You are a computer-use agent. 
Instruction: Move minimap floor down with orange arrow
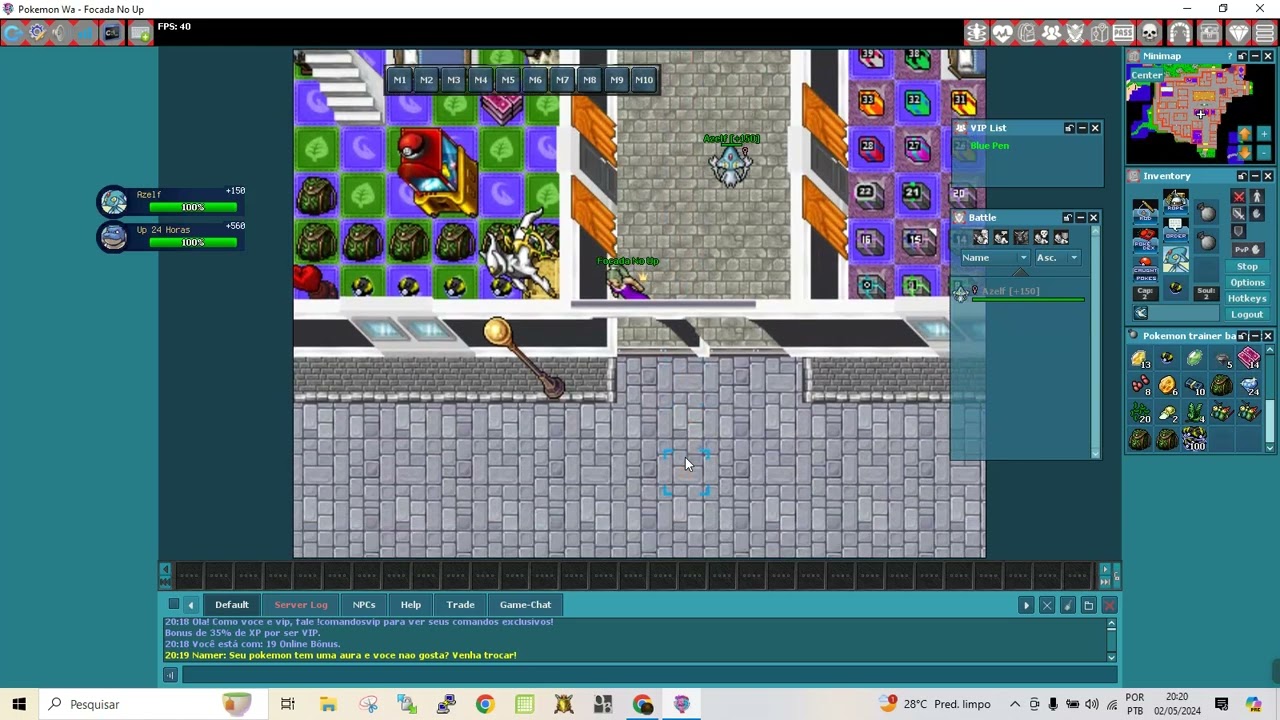coord(1245,153)
